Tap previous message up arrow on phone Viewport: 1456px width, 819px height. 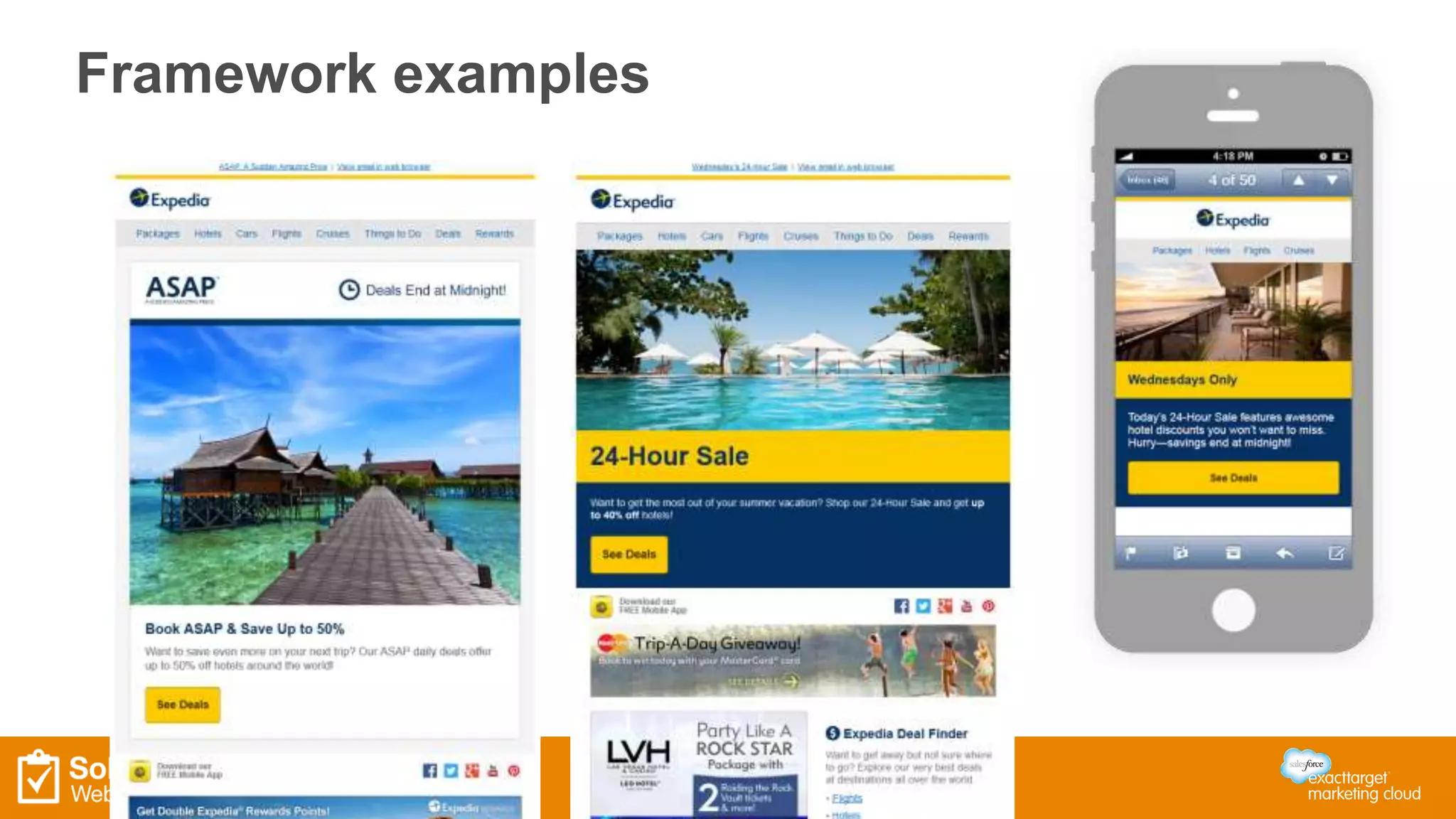click(1299, 181)
